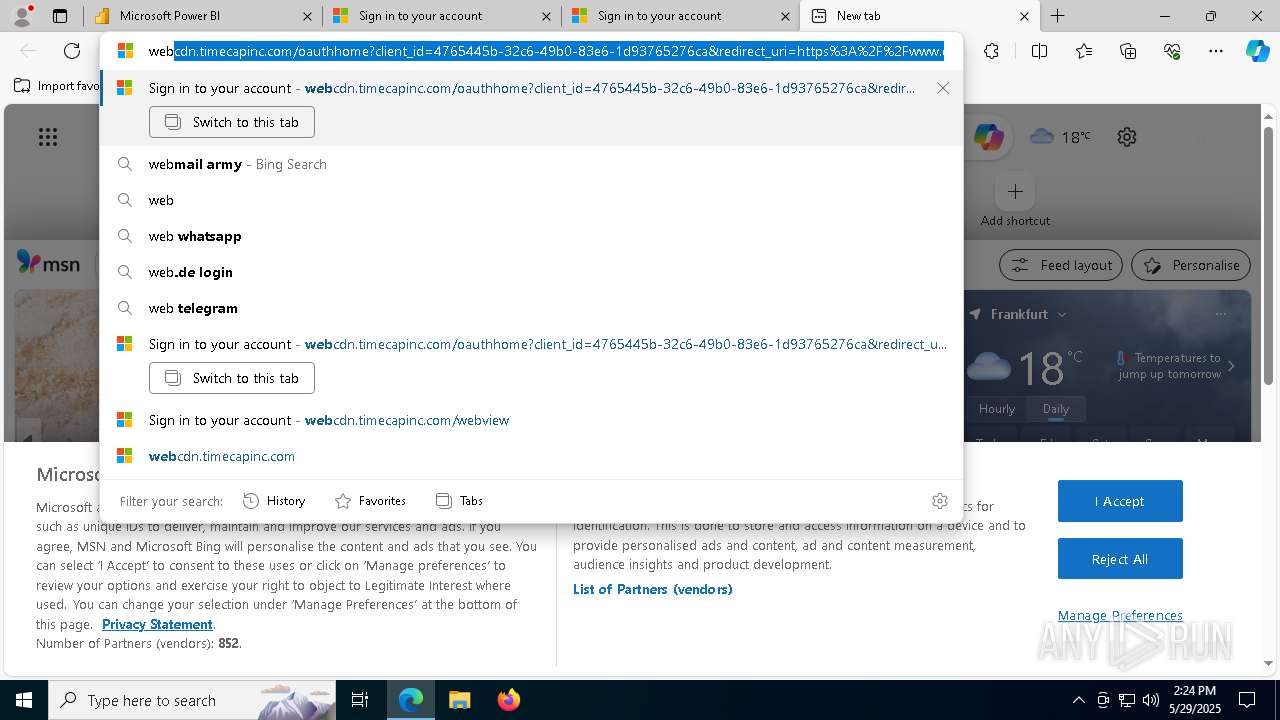The height and width of the screenshot is (720, 1280).
Task: Select webmail army search suggestion
Action: 531,164
